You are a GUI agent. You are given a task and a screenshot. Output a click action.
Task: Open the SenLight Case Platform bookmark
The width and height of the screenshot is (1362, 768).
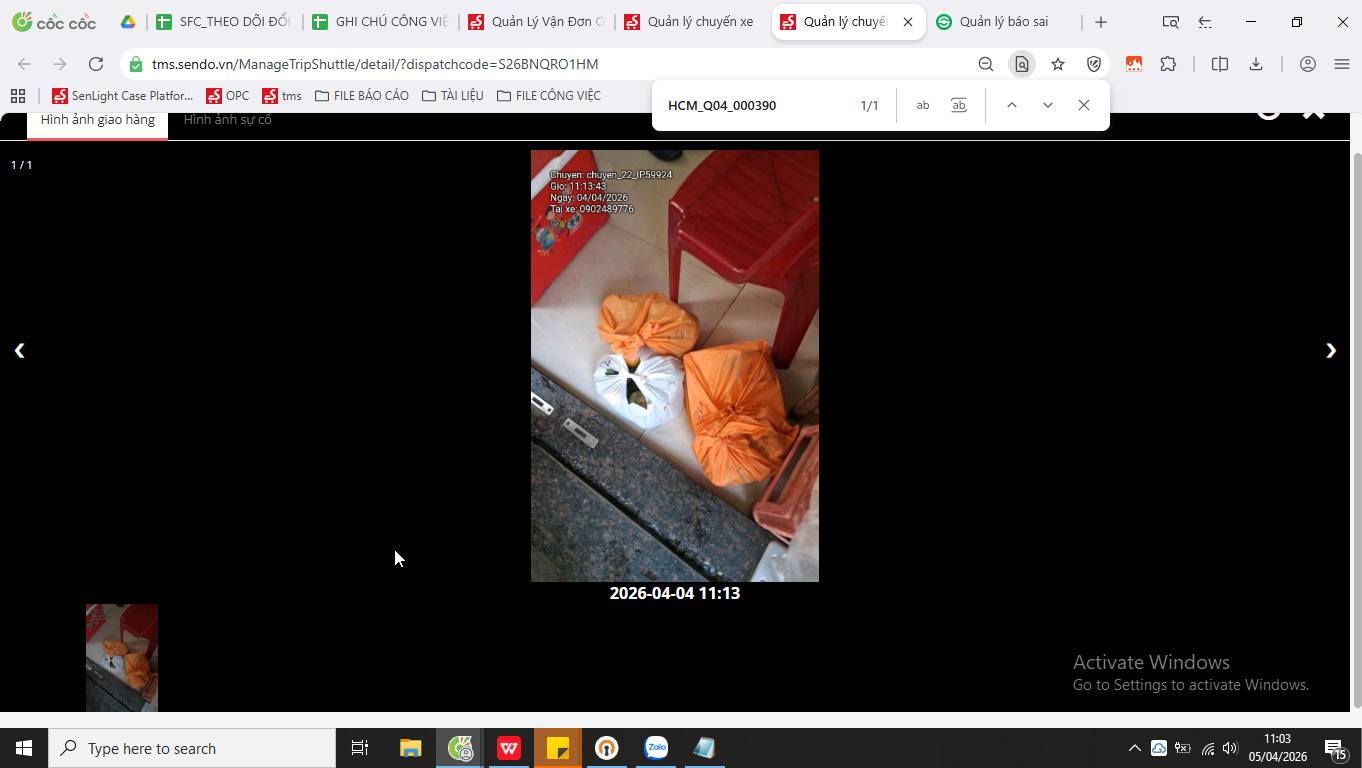coord(123,96)
